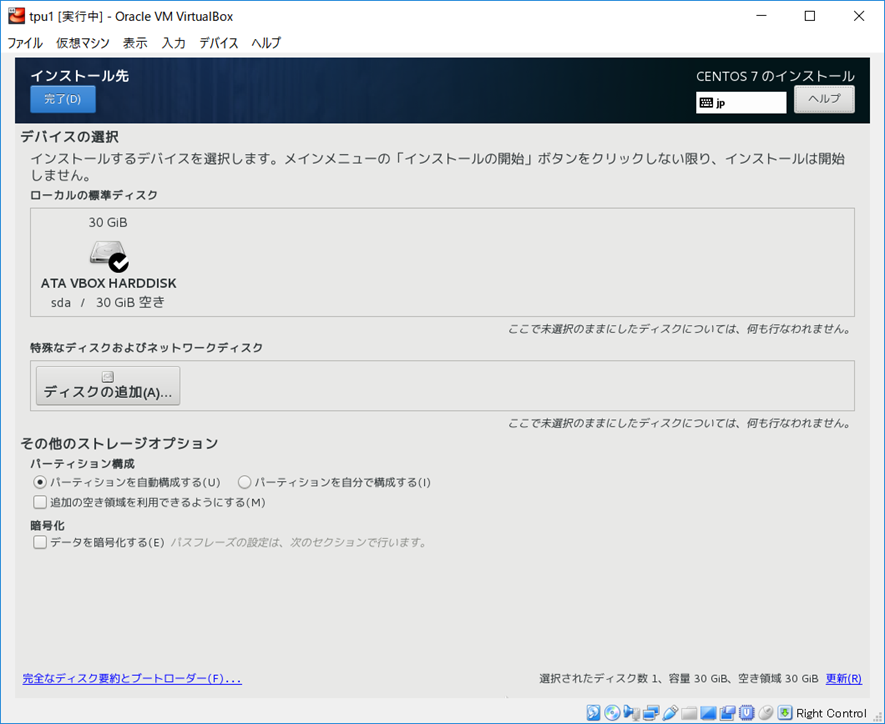Open the shared folders icon in status bar

point(690,713)
